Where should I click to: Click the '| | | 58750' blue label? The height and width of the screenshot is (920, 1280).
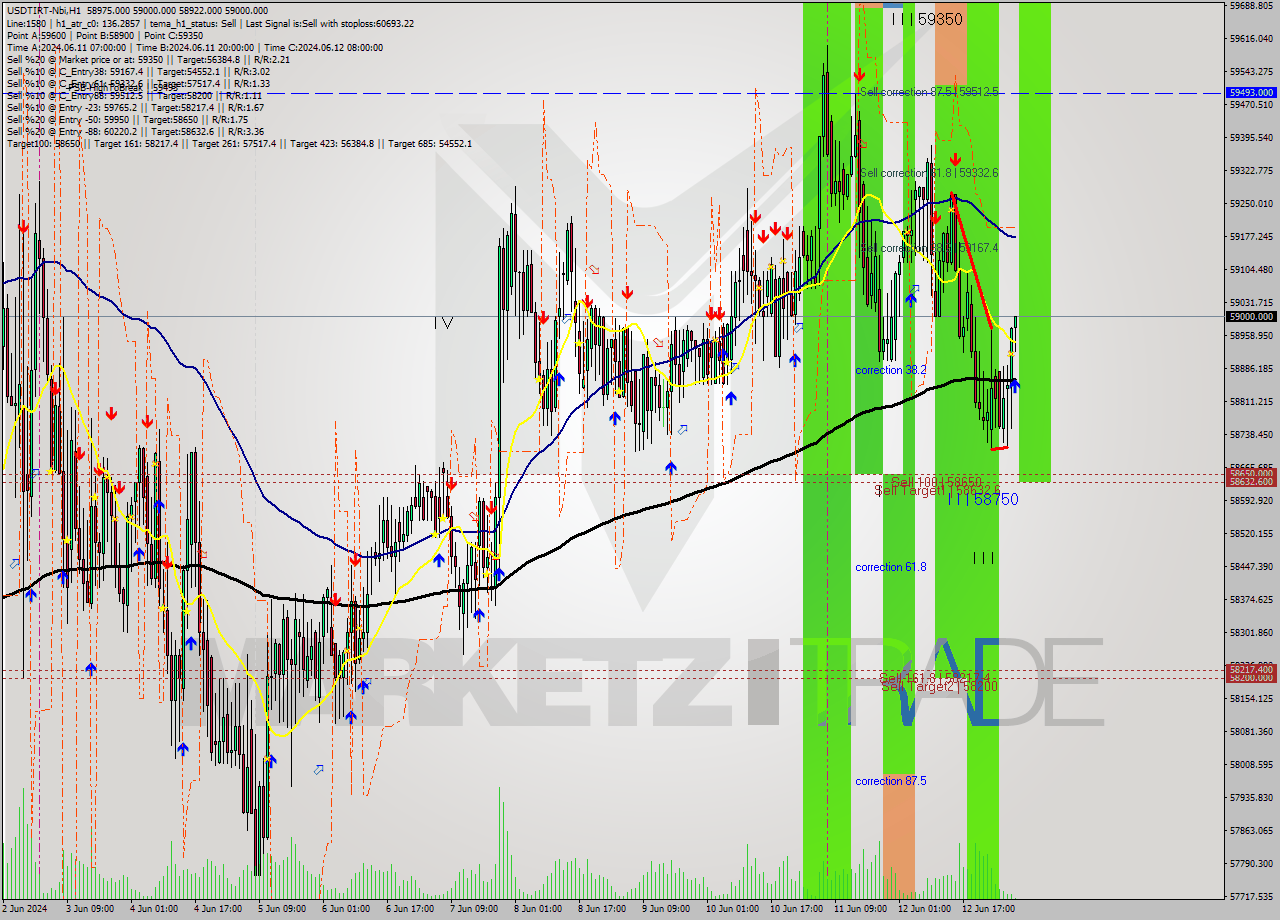[x=983, y=499]
